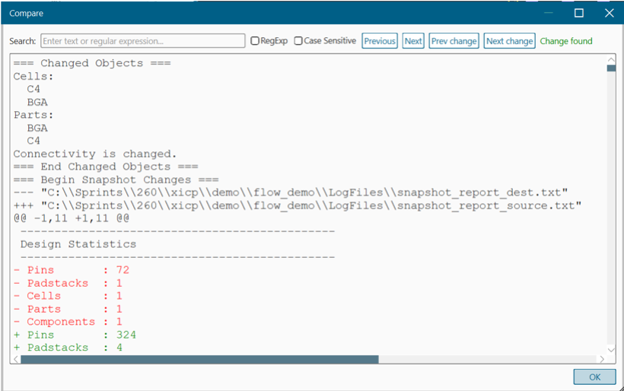Image resolution: width=624 pixels, height=391 pixels.
Task: Click '=== Begin Snapshot Changes ===' line
Action: [x=116, y=180]
